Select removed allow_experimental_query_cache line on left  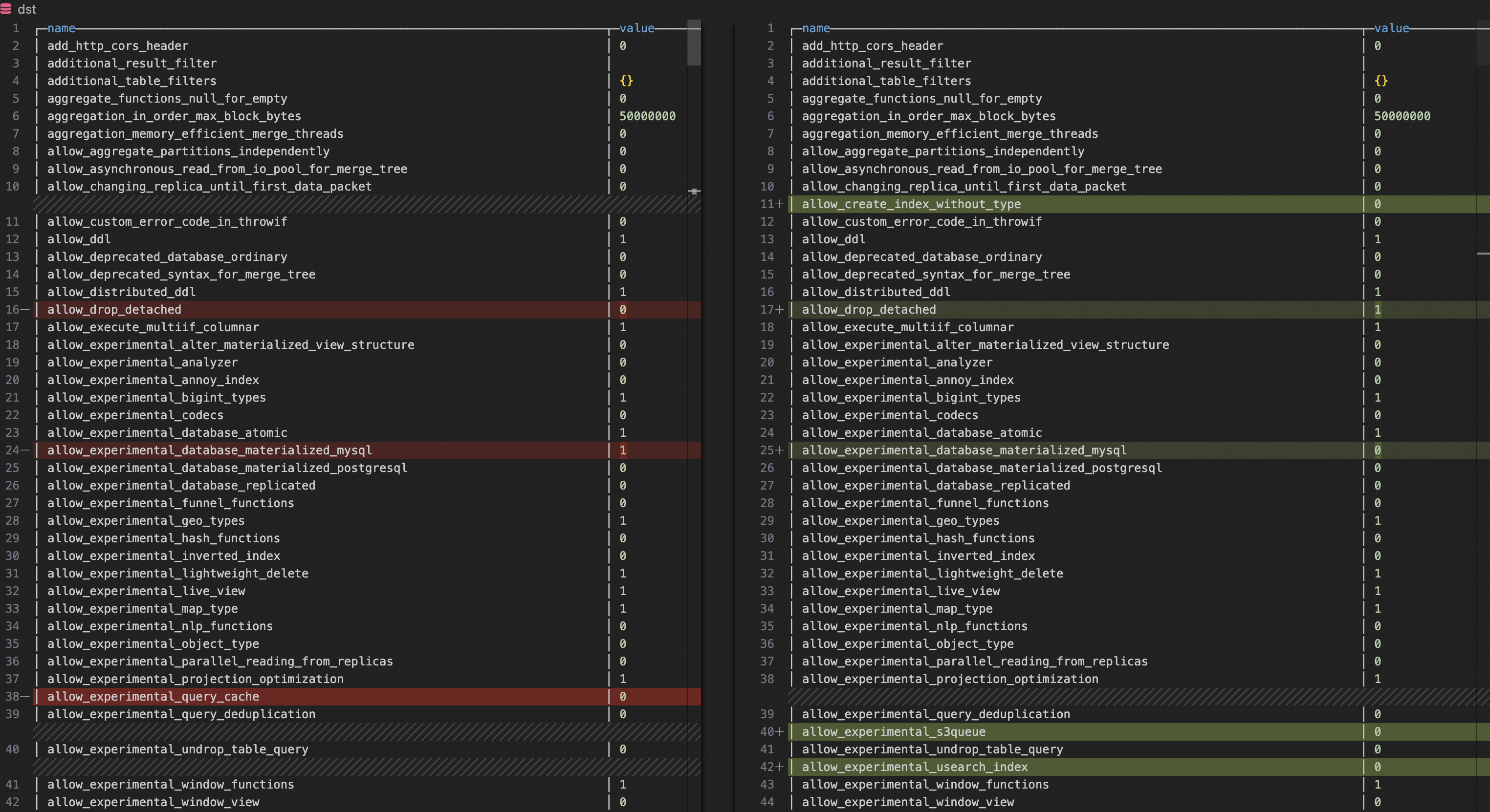click(153, 696)
